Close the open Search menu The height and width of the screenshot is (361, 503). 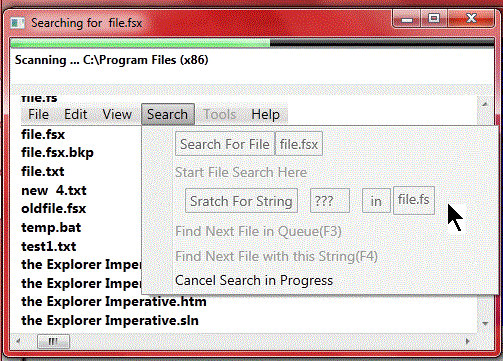168,114
